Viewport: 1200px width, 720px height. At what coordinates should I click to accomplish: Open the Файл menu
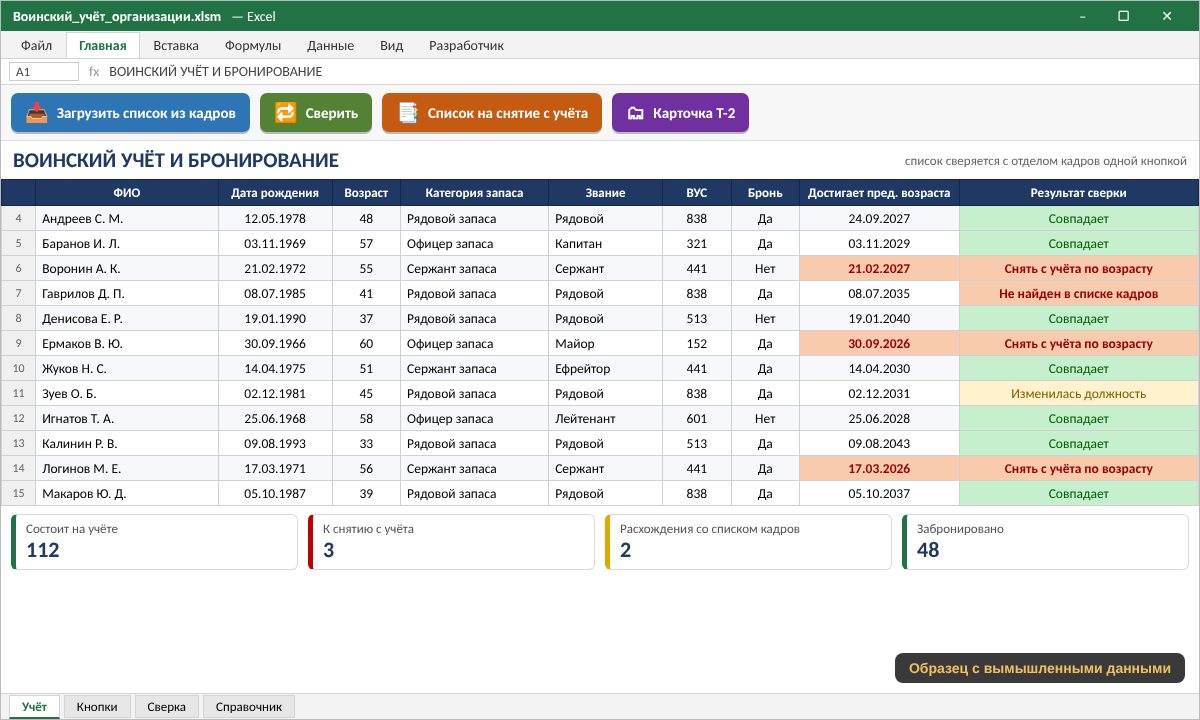[x=36, y=45]
